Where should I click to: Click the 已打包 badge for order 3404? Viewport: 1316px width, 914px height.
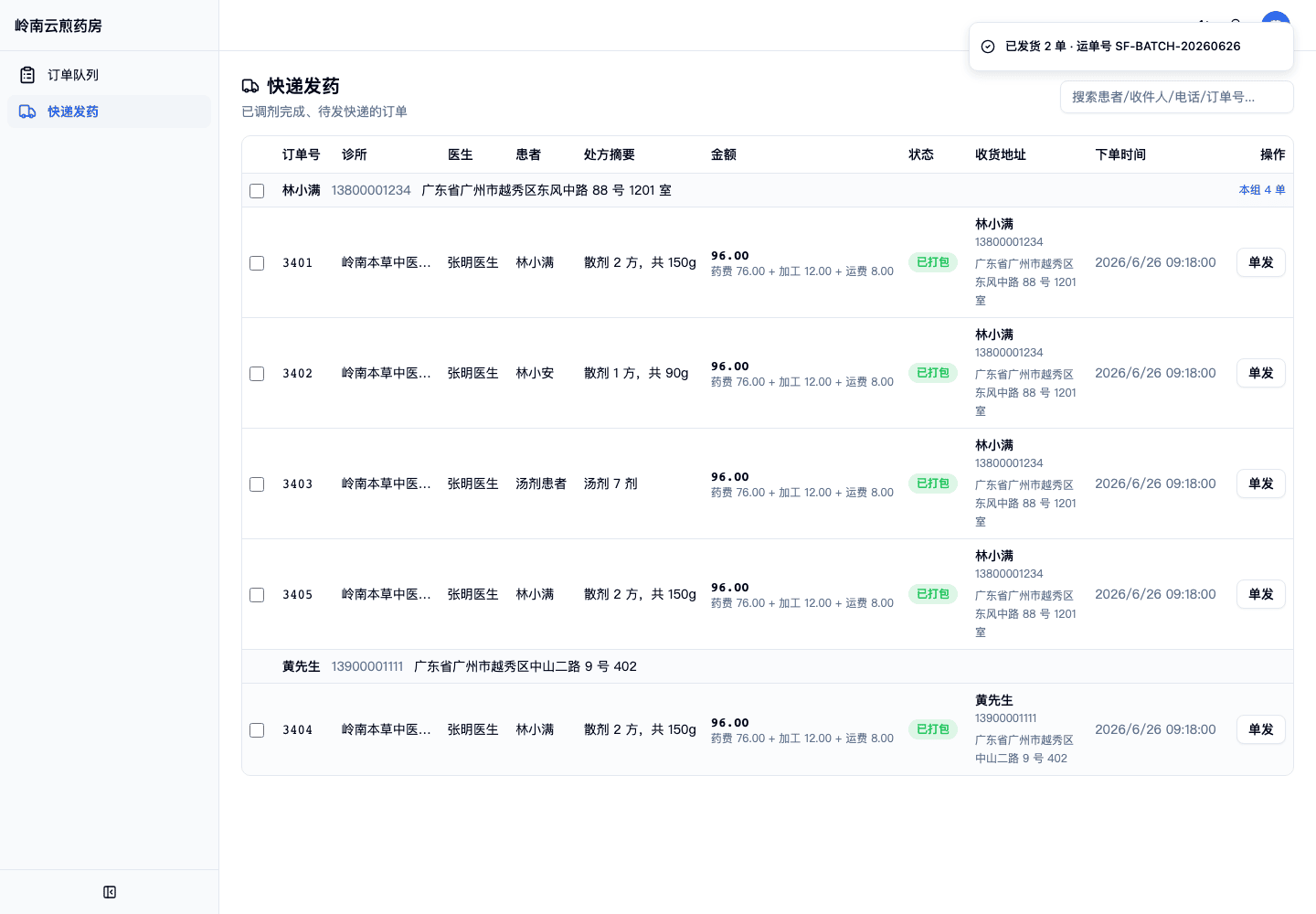[x=933, y=729]
